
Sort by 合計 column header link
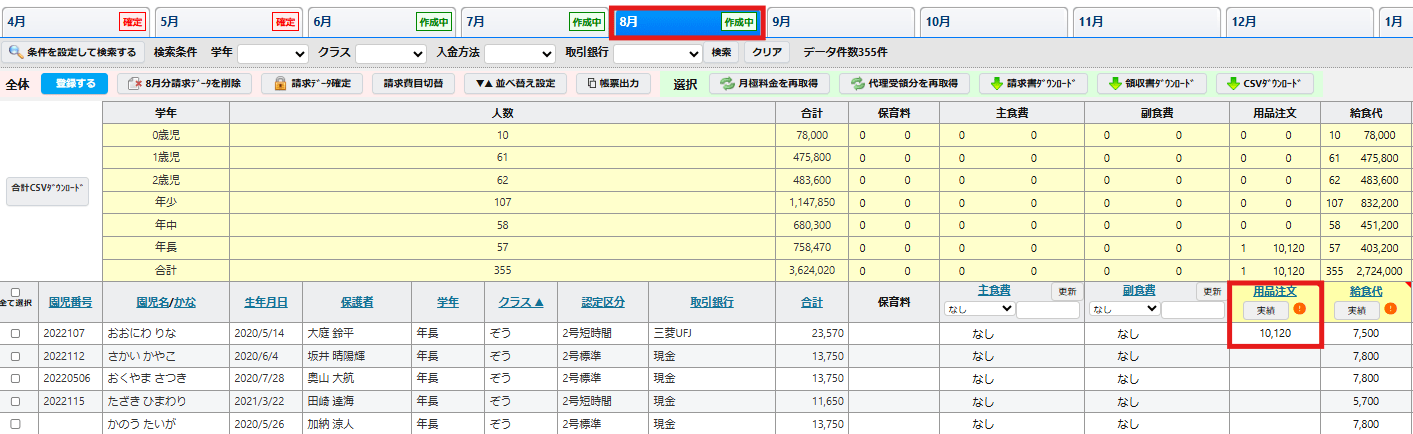(811, 302)
